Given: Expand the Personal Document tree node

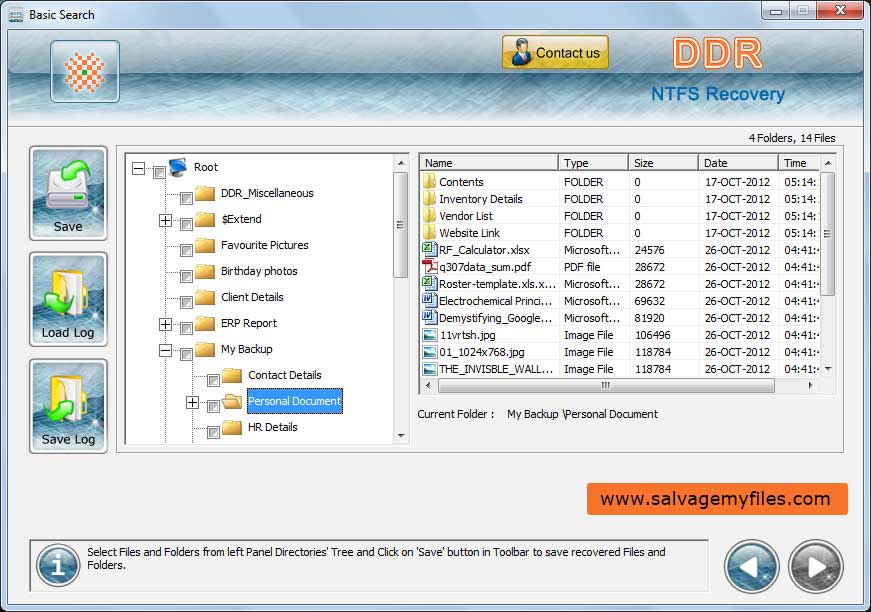Looking at the screenshot, I should coord(192,402).
